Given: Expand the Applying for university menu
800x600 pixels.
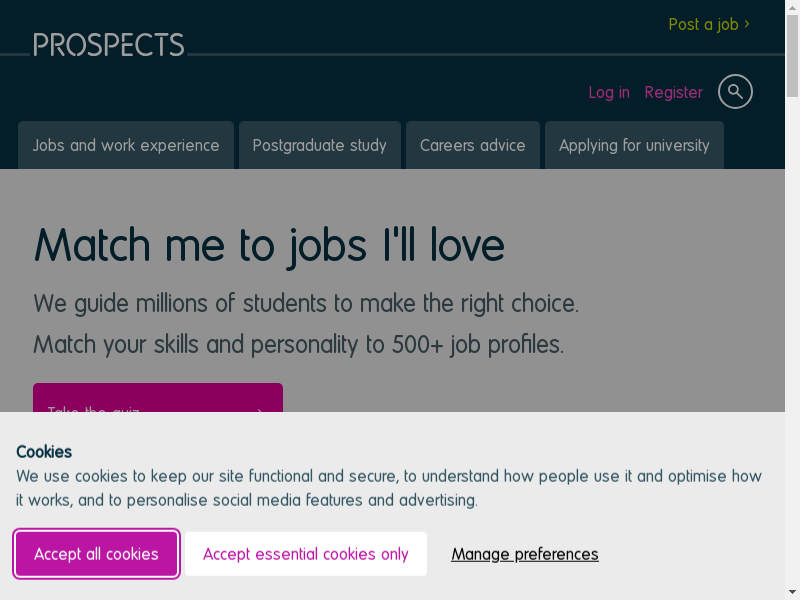Looking at the screenshot, I should pyautogui.click(x=634, y=145).
